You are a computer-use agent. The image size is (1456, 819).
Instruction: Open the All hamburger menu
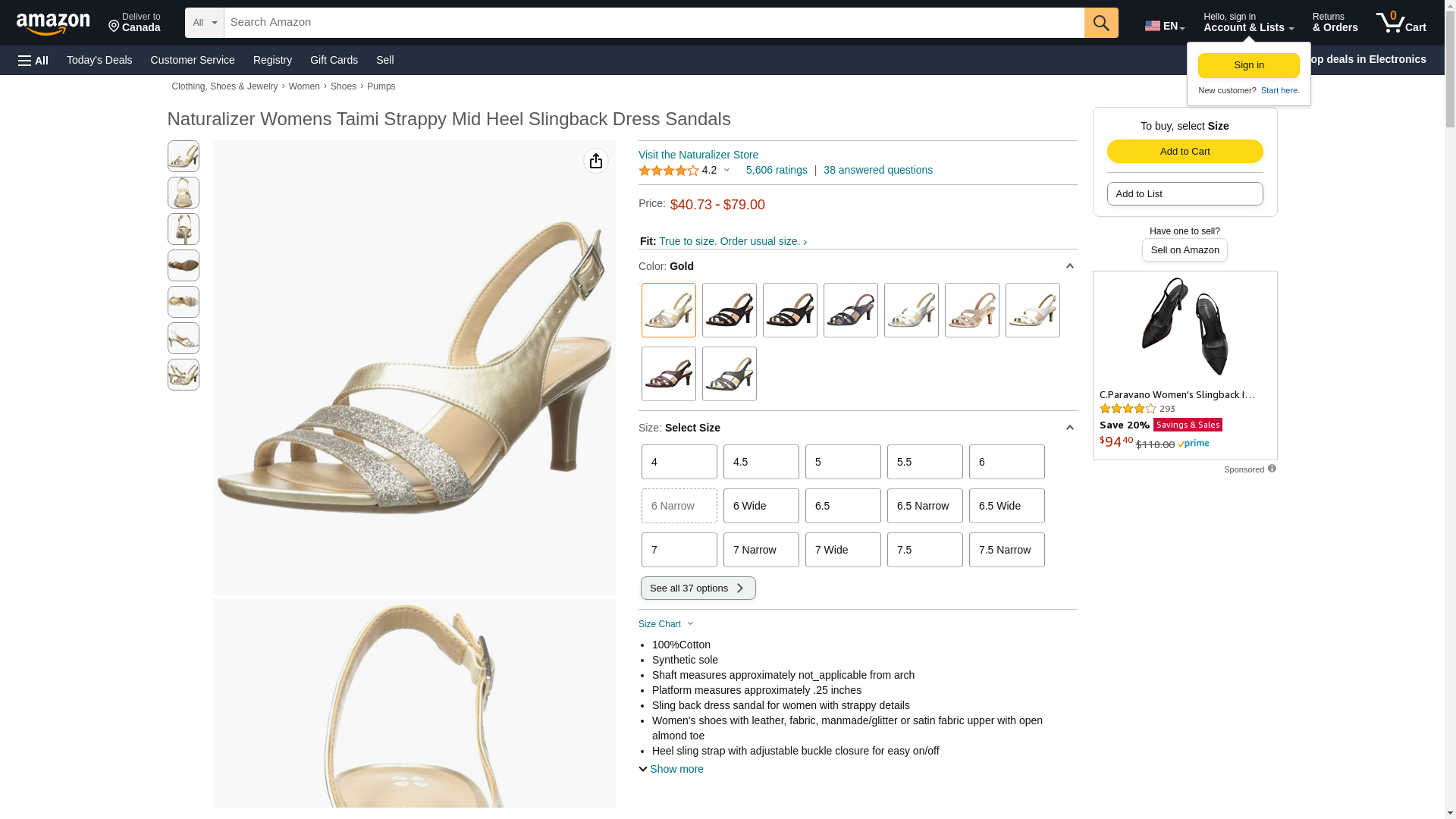coord(33,60)
